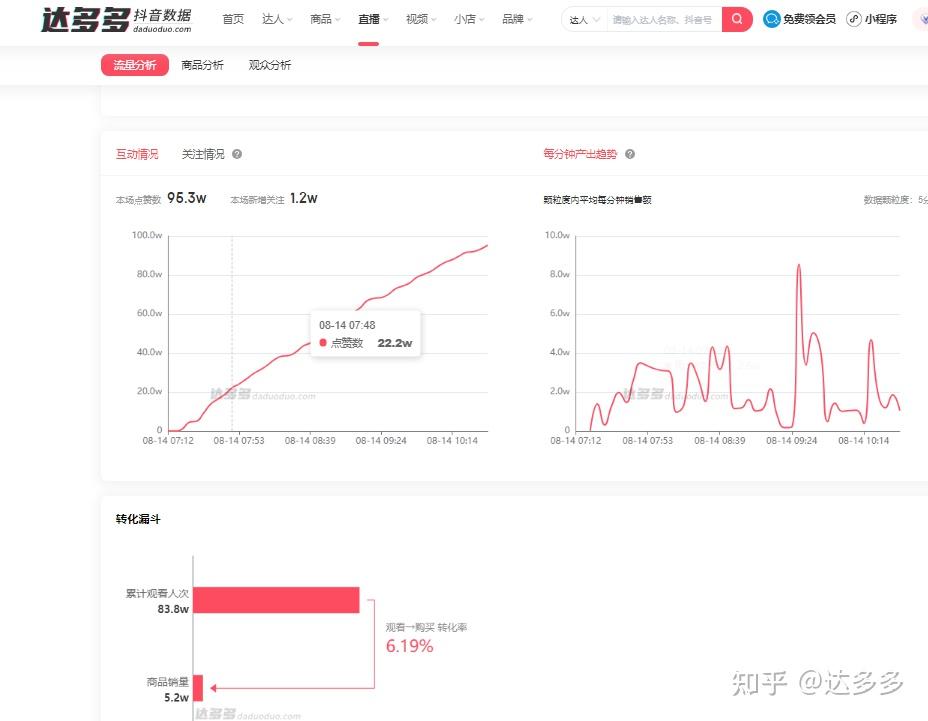This screenshot has width=928, height=721.
Task: Expand the 视频 navigation menu
Action: [x=421, y=19]
